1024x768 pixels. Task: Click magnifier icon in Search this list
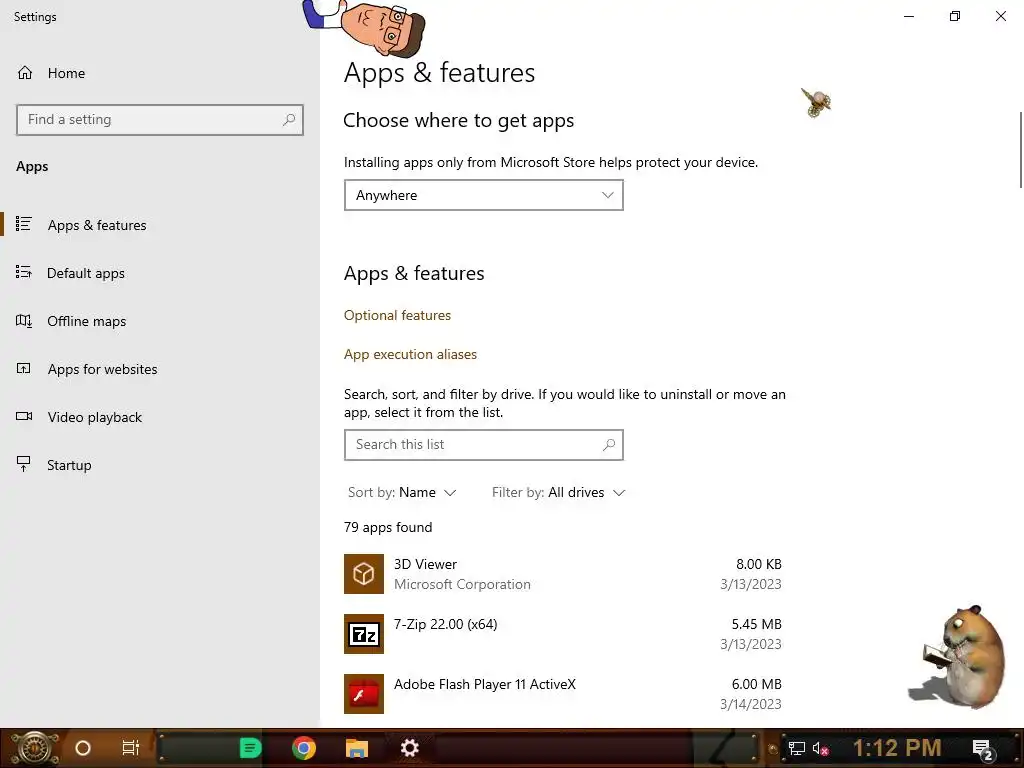[609, 445]
